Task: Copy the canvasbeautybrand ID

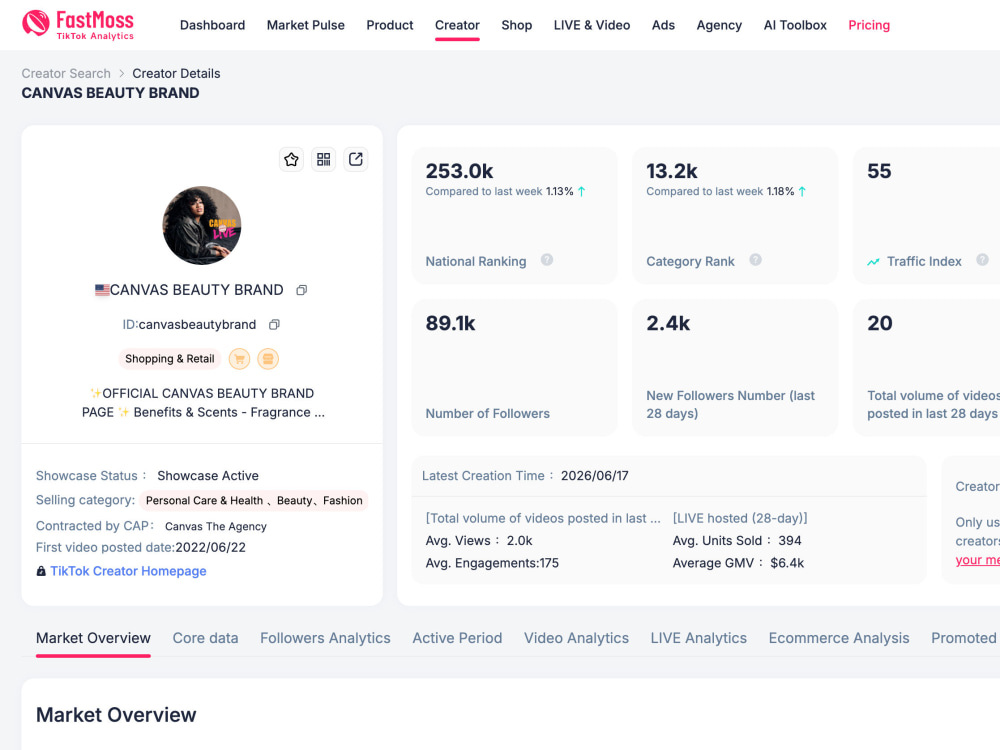Action: (x=274, y=325)
